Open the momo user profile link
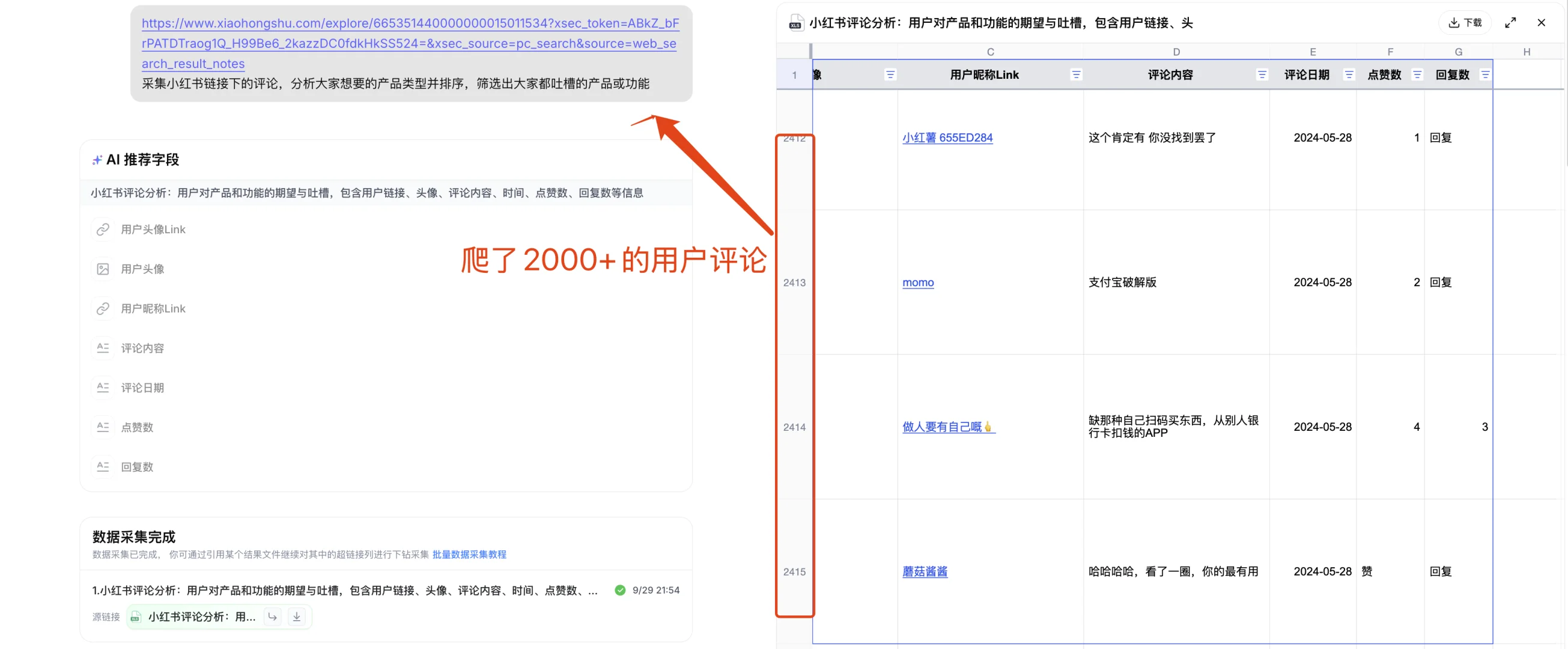The image size is (1568, 649). click(x=917, y=282)
